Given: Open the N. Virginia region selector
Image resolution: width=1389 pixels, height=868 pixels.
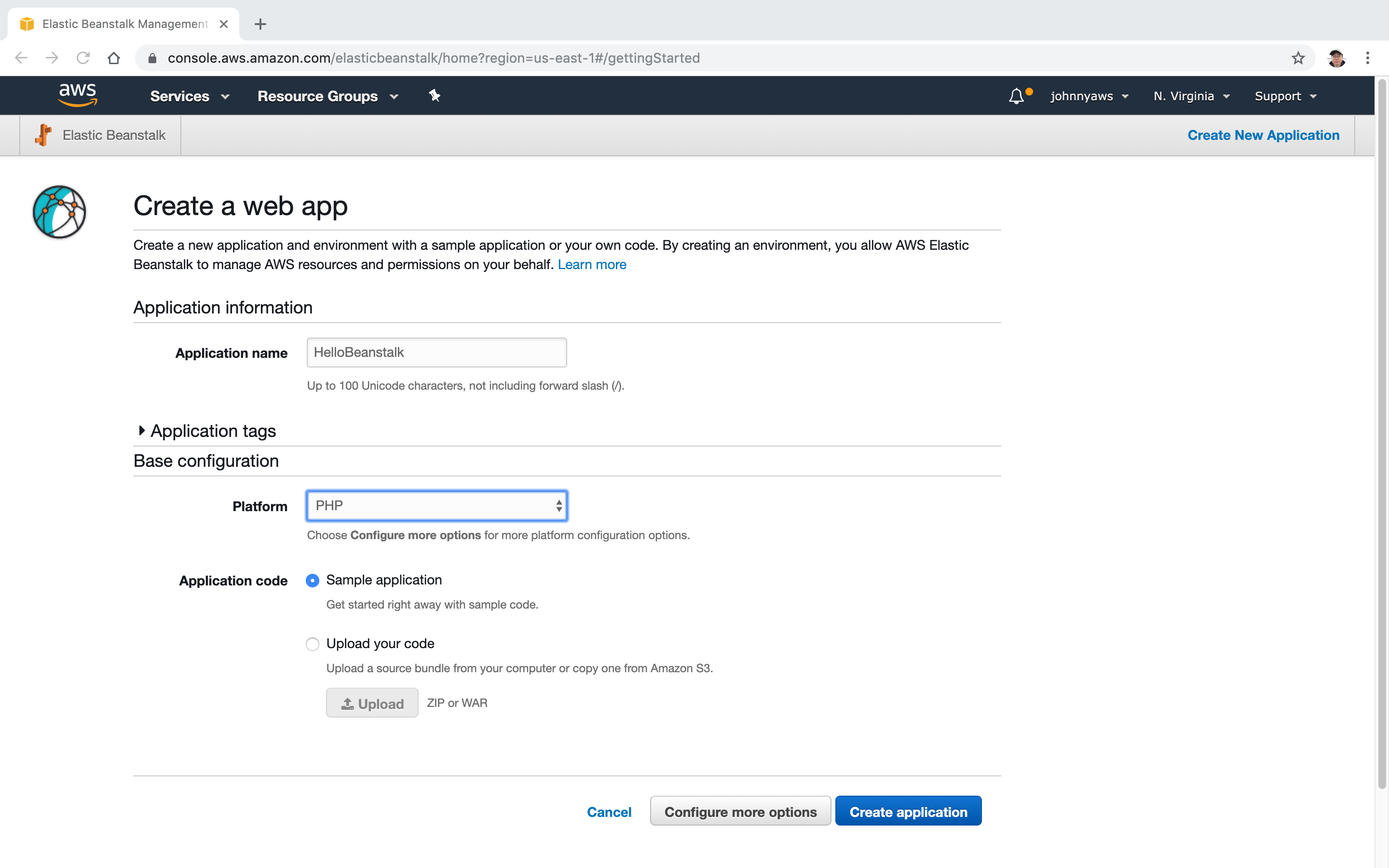Looking at the screenshot, I should (x=1192, y=96).
